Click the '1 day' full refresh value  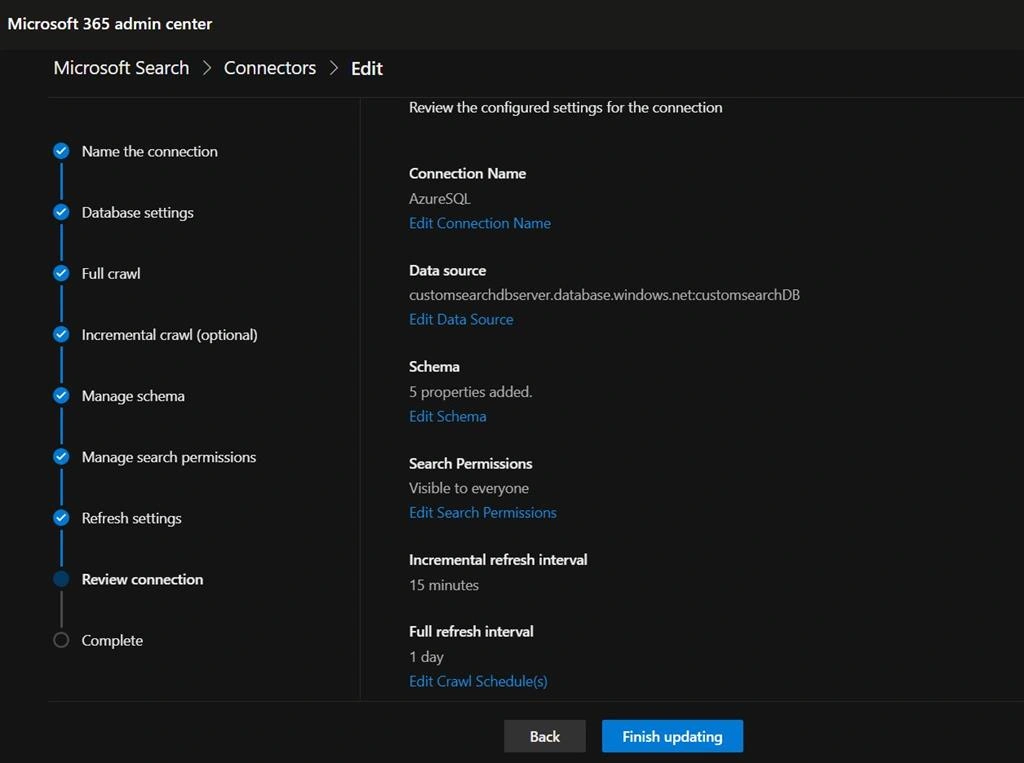[x=426, y=657]
